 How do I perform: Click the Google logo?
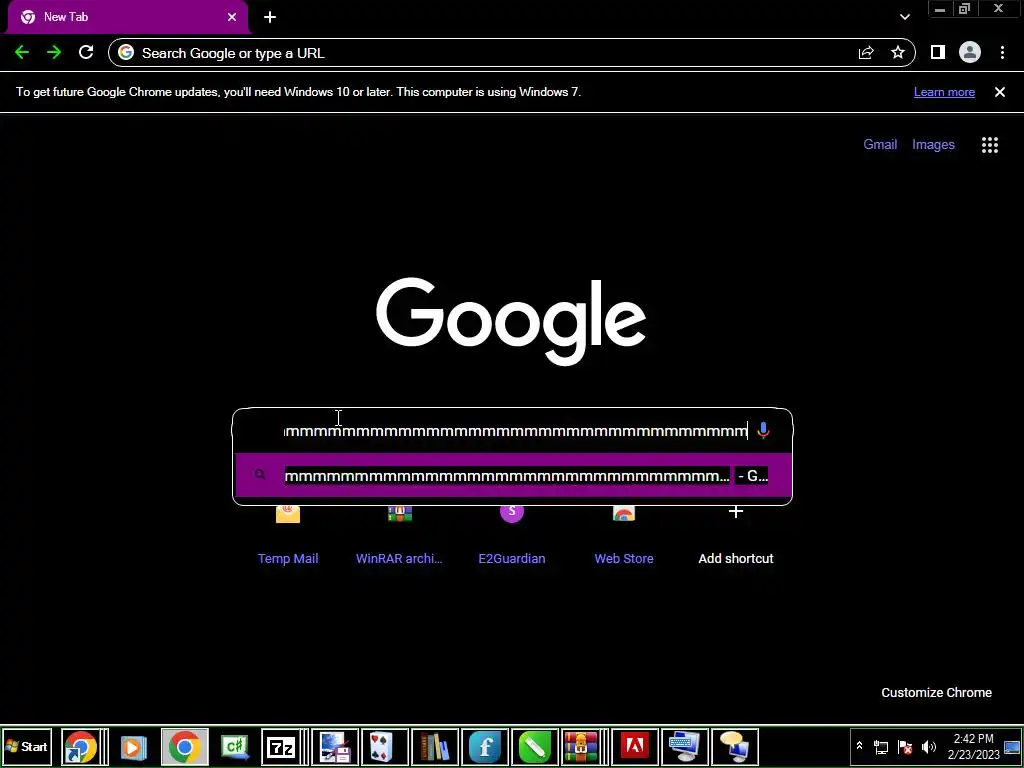click(x=511, y=321)
